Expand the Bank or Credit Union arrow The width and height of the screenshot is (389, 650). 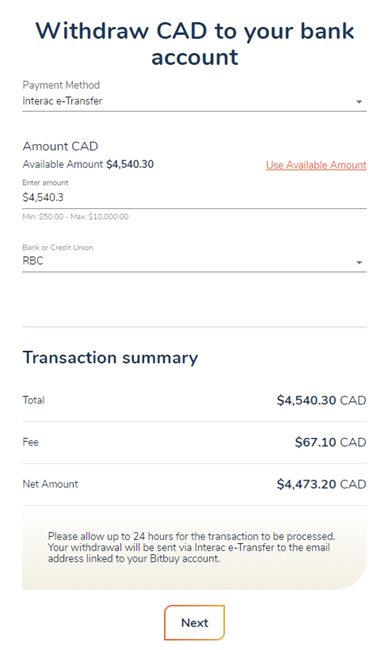pos(359,262)
